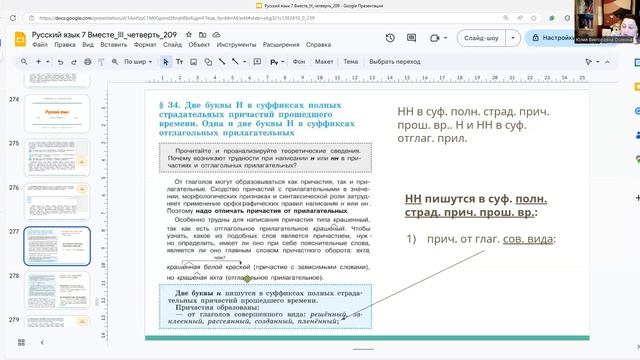Viewport: 640px width, 360px height.
Task: Add a comment from toolbar
Action: click(x=257, y=62)
